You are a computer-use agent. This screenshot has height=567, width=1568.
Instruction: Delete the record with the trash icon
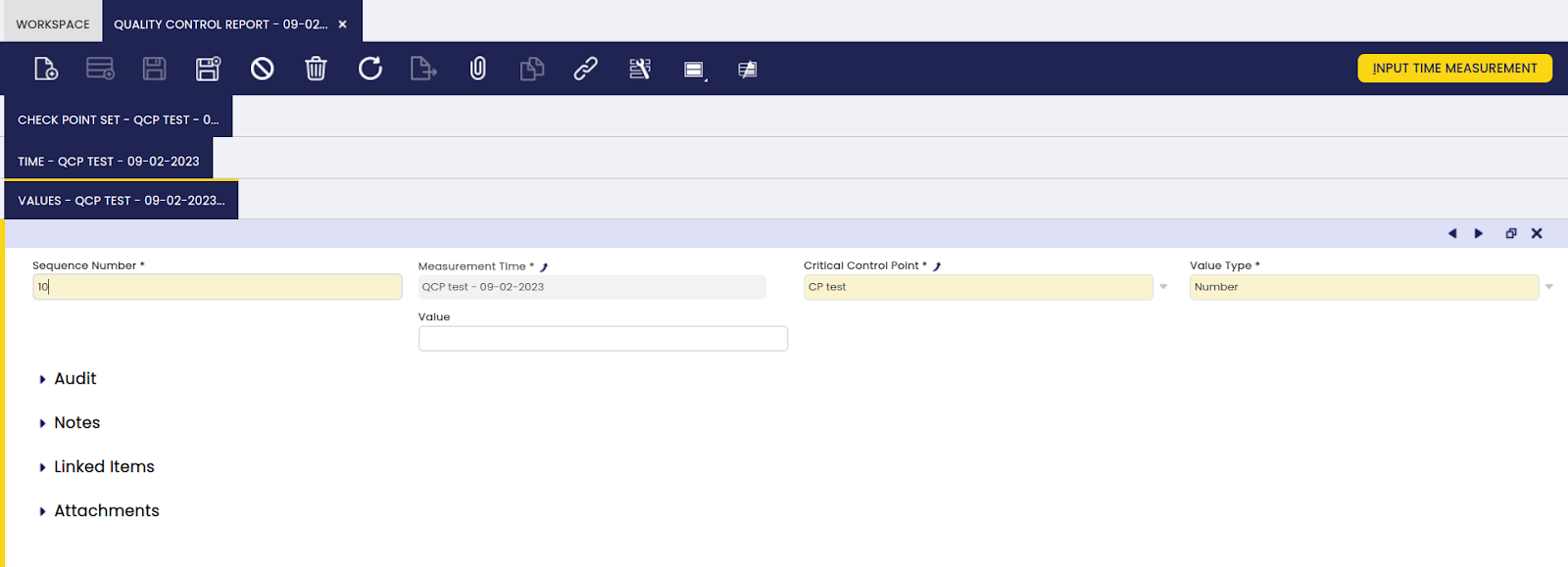316,69
